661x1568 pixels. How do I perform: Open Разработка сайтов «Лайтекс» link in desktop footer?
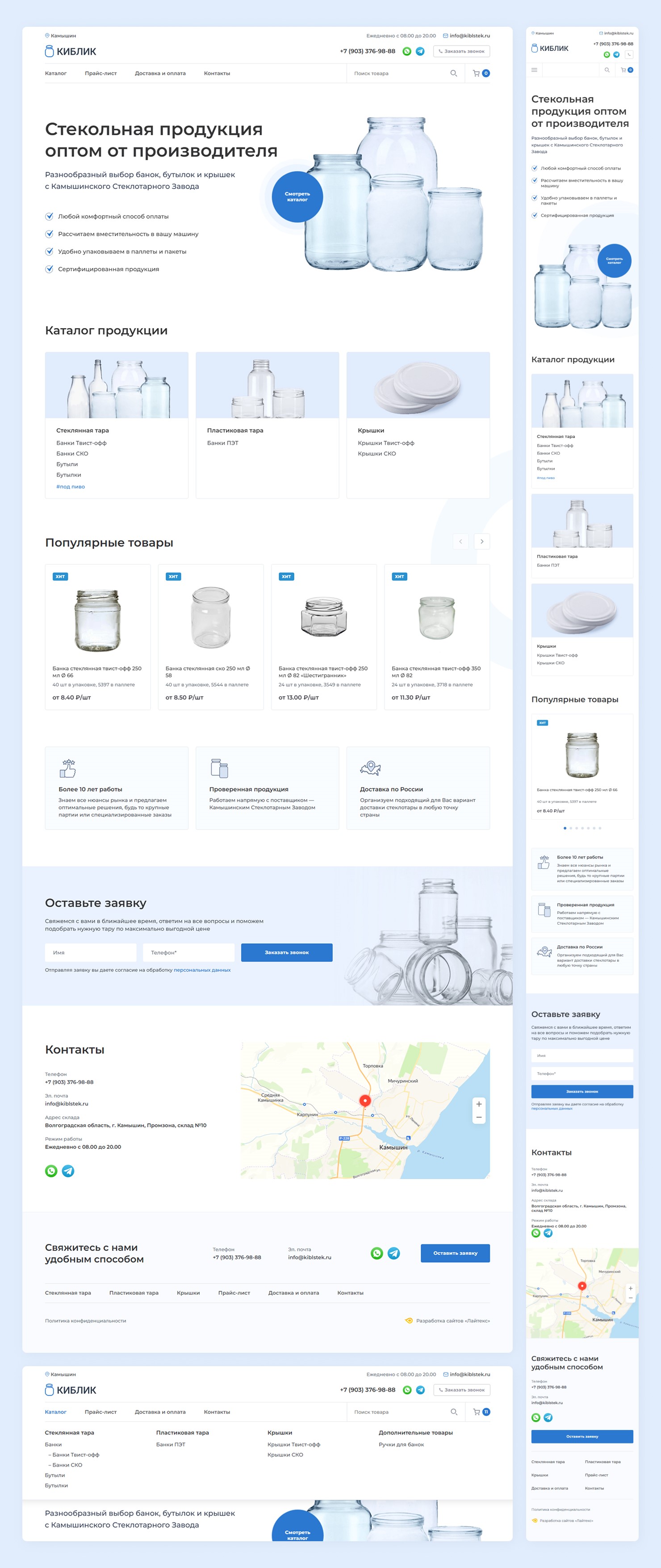click(448, 1320)
